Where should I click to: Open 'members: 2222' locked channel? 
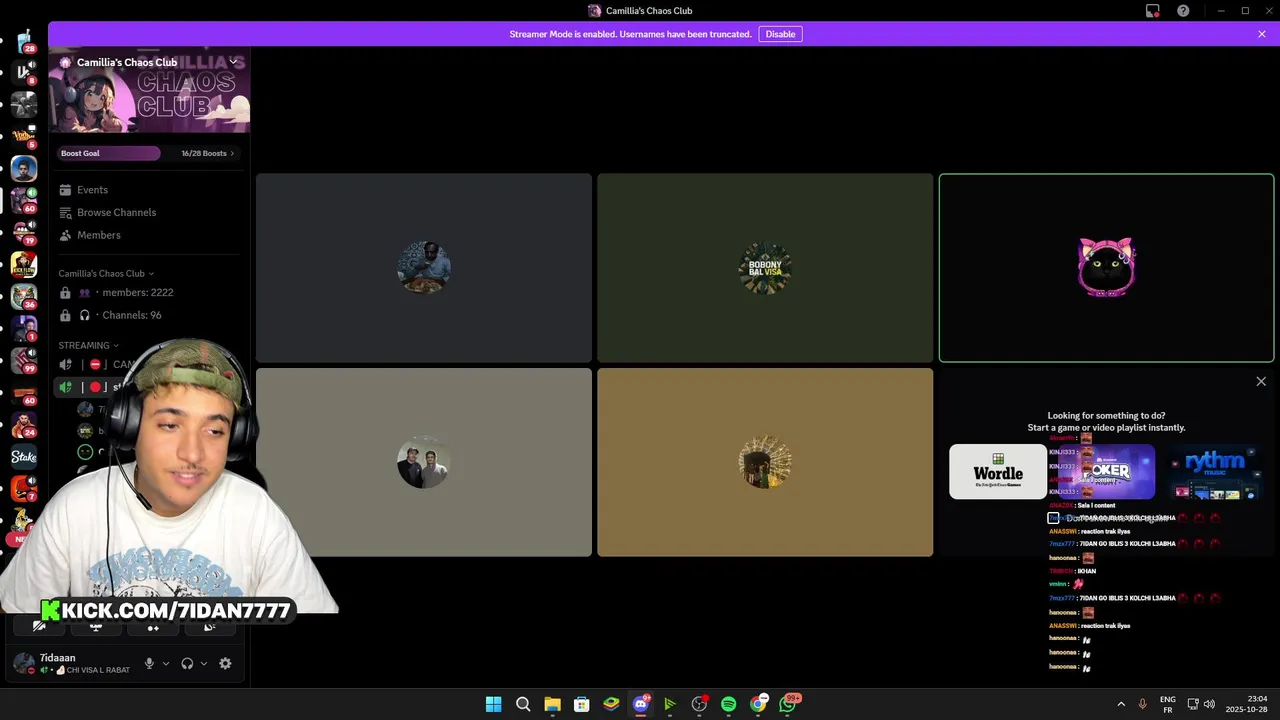[148, 292]
